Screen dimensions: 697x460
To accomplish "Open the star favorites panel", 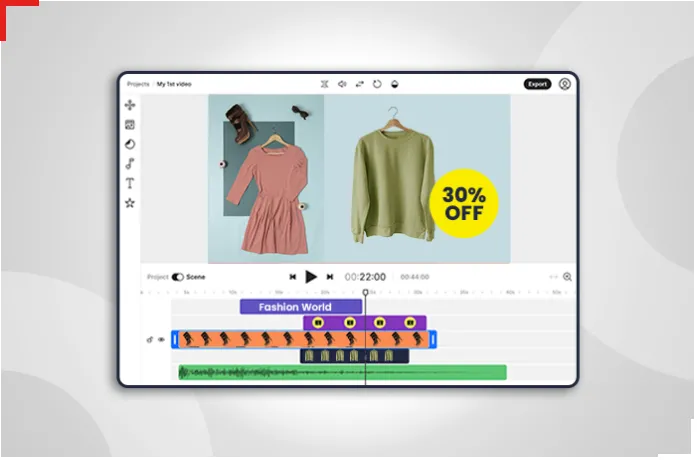I will [129, 203].
